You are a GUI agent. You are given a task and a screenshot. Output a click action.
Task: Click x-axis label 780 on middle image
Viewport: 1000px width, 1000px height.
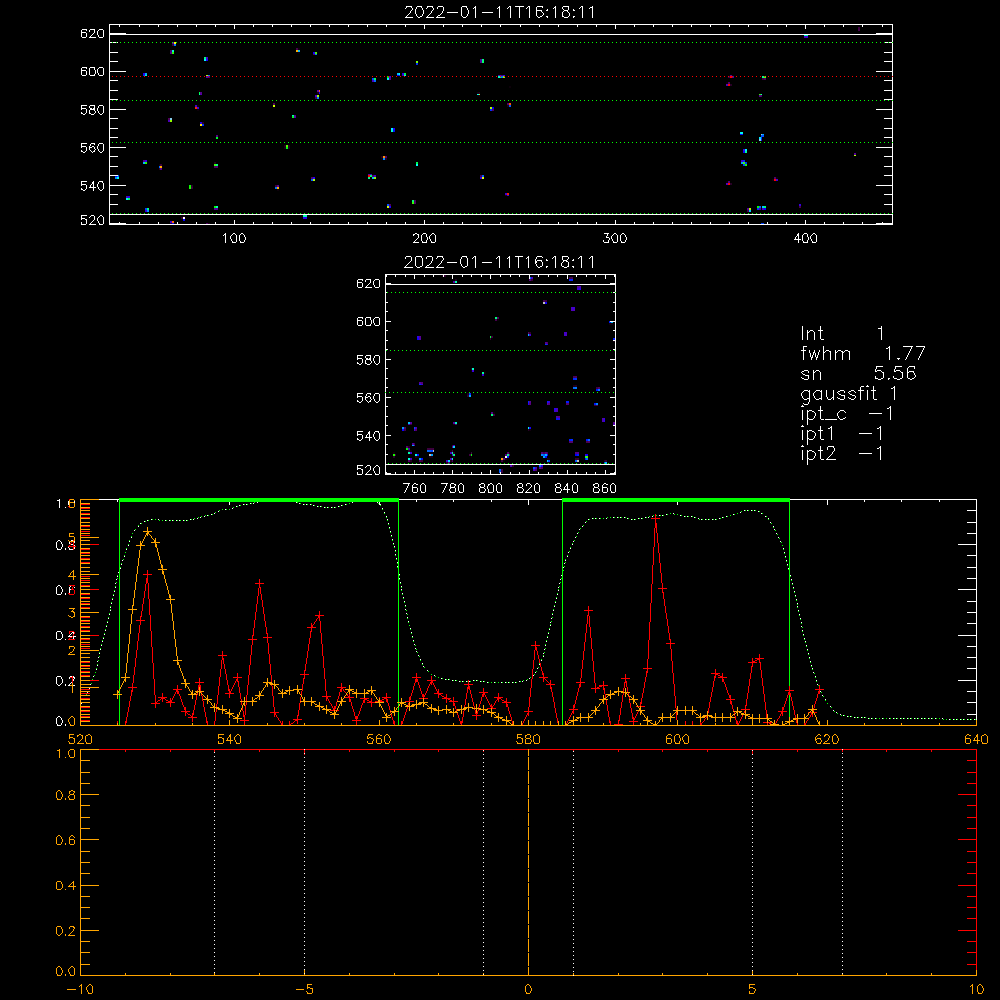tap(453, 489)
